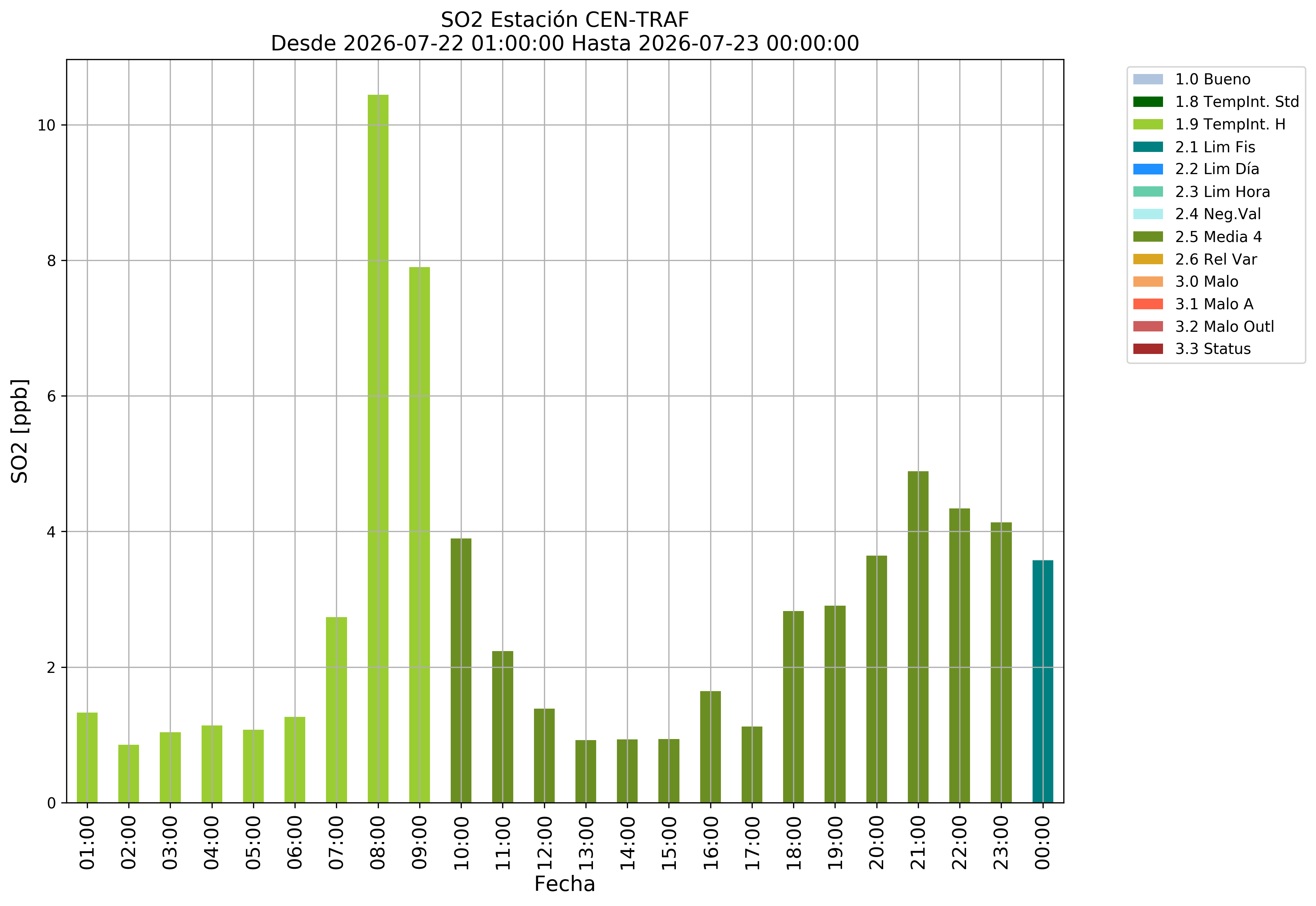Select the x-axis tick label "19:00"
The width and height of the screenshot is (1316, 906).
835,842
